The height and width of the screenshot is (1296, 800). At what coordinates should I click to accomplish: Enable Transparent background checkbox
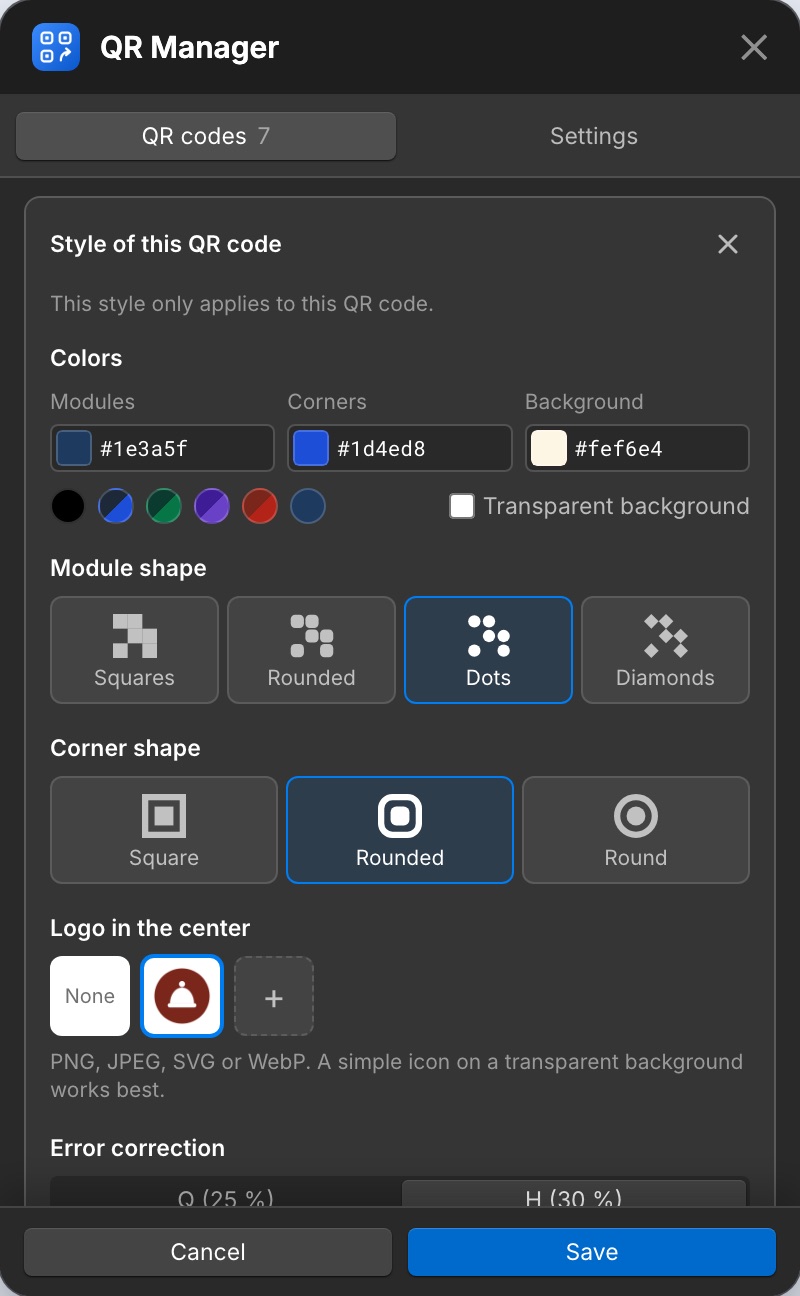[x=462, y=506]
